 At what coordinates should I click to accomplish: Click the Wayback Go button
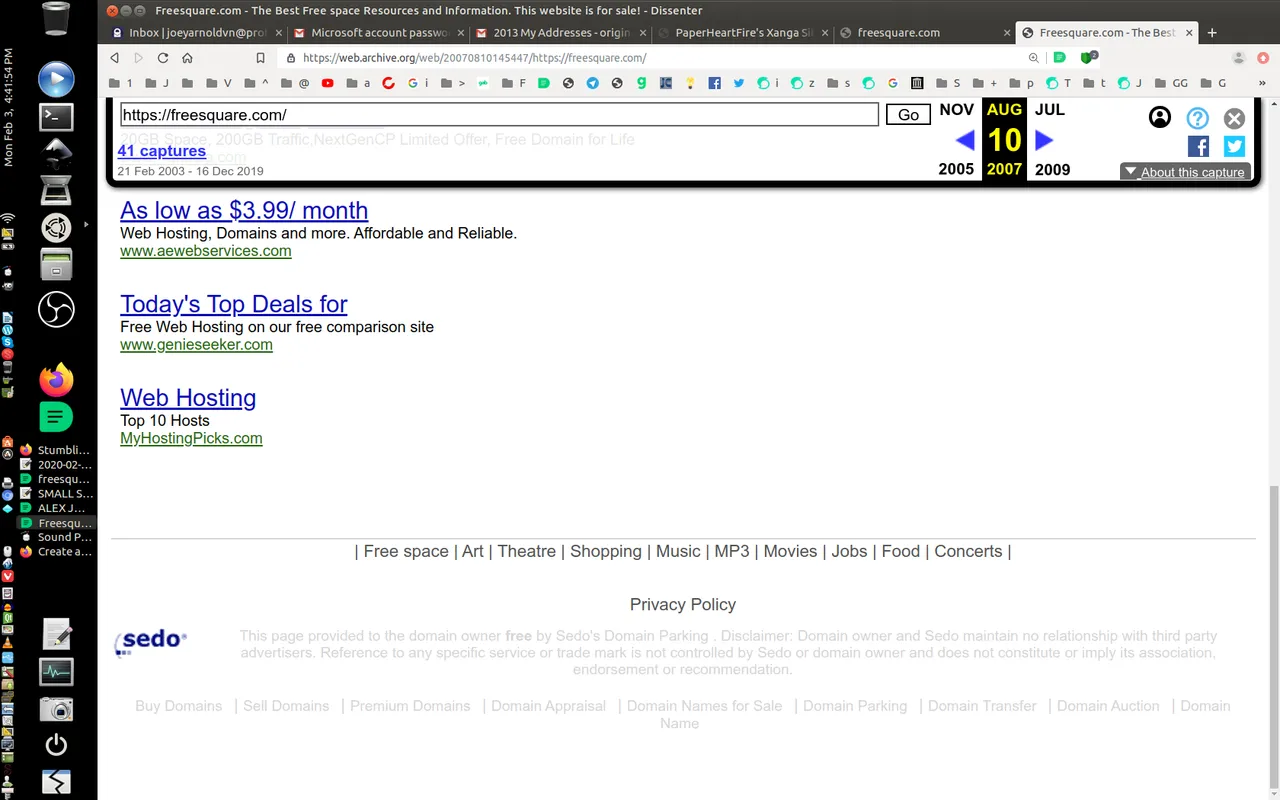click(908, 115)
